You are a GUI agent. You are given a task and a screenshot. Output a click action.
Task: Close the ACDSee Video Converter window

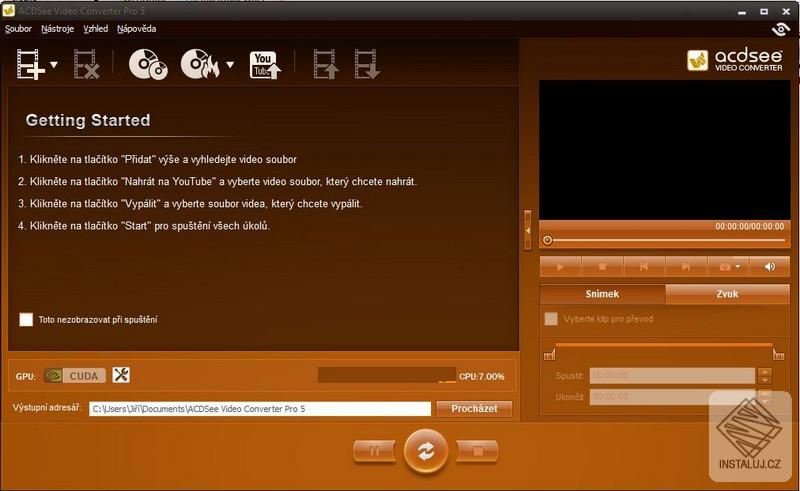[x=786, y=11]
